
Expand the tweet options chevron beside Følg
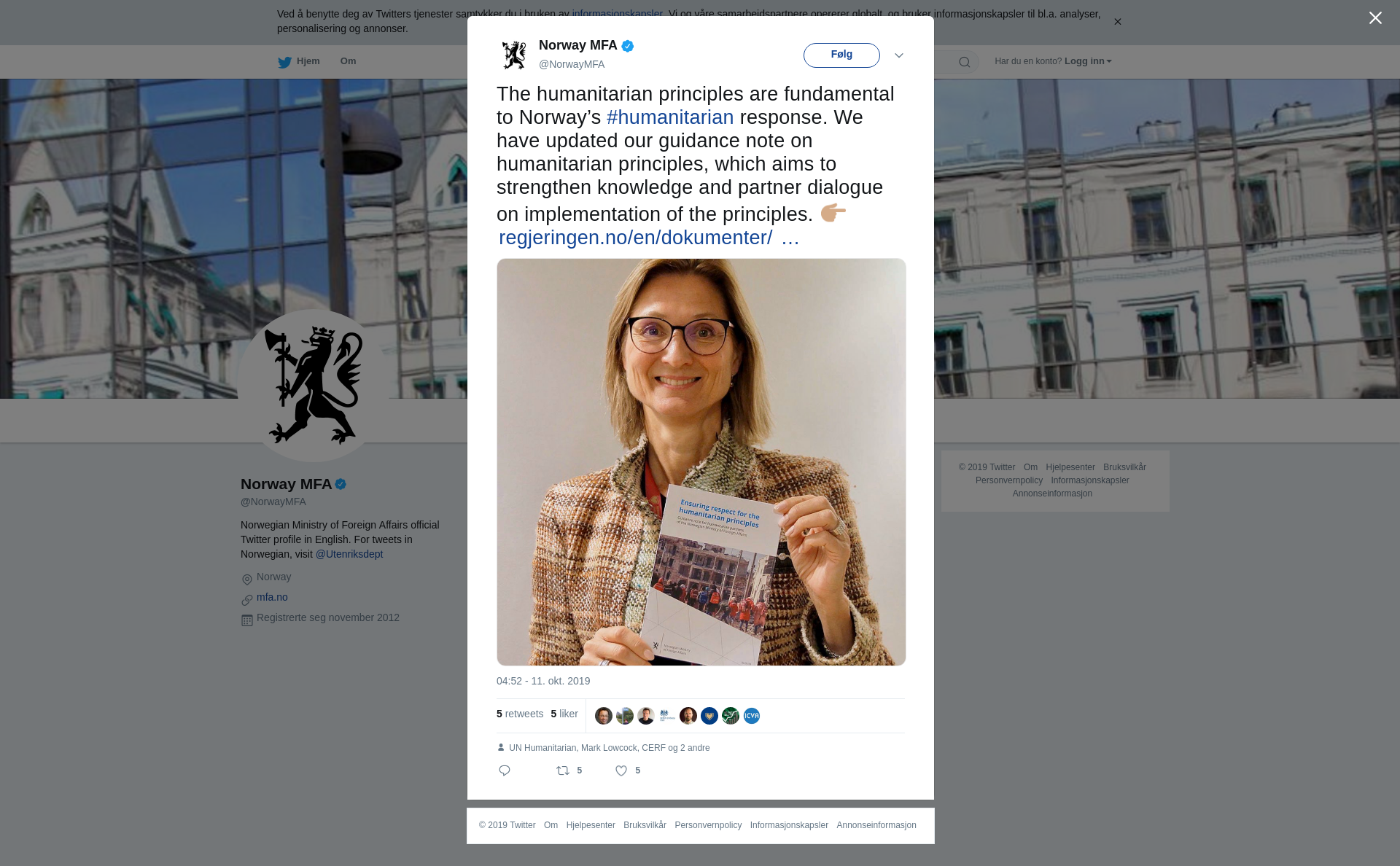tap(899, 55)
